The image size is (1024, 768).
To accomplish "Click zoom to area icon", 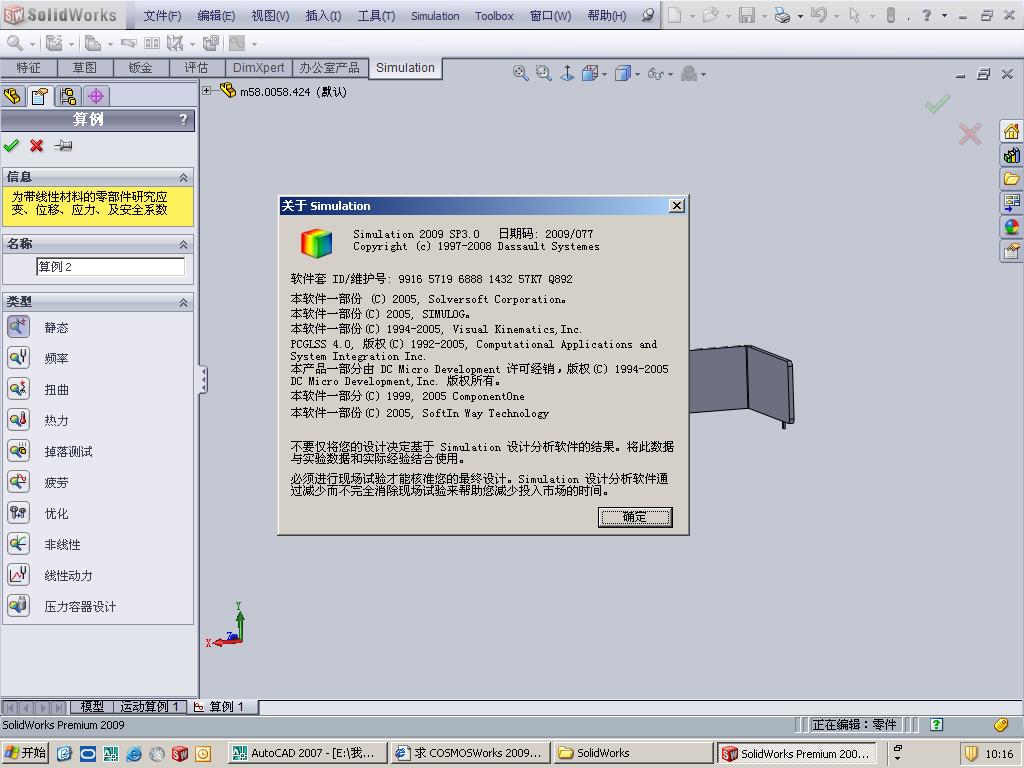I will pos(543,73).
